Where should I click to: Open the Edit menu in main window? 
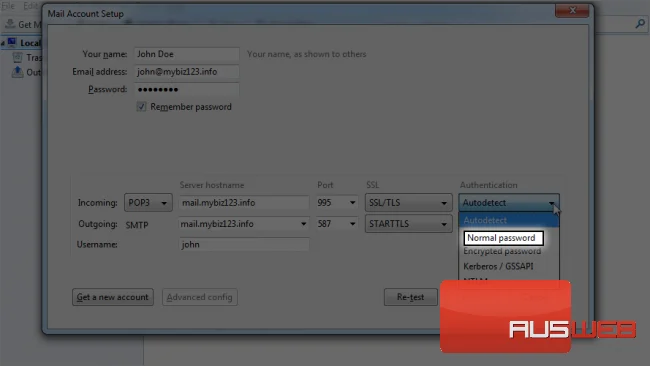[30, 6]
